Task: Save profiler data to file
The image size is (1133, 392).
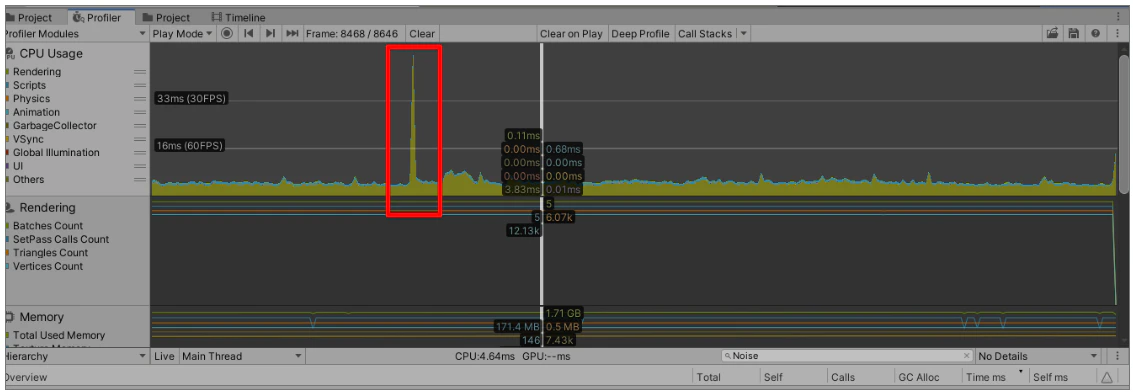Action: pyautogui.click(x=1074, y=33)
